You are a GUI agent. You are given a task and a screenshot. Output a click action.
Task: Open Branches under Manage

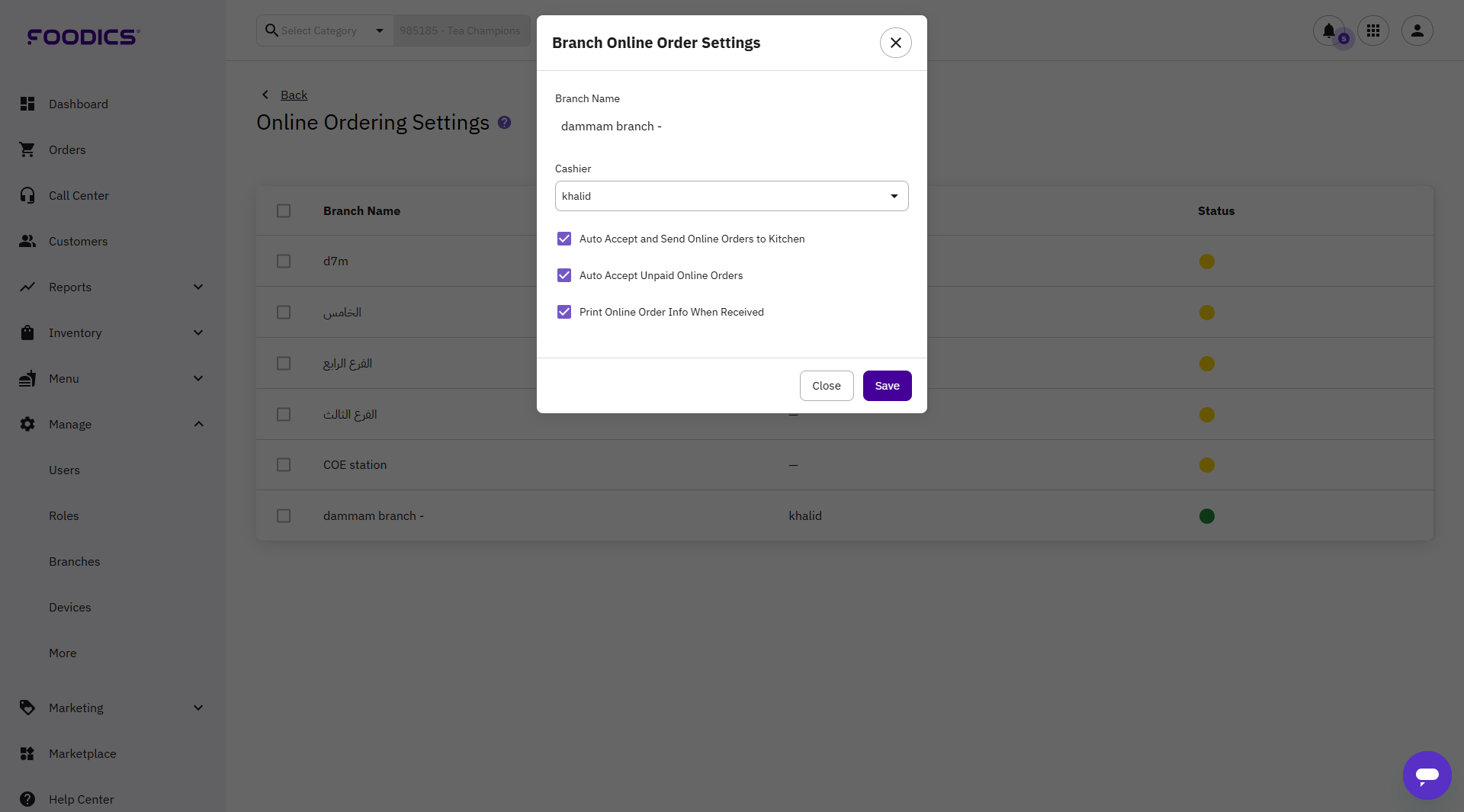74,561
